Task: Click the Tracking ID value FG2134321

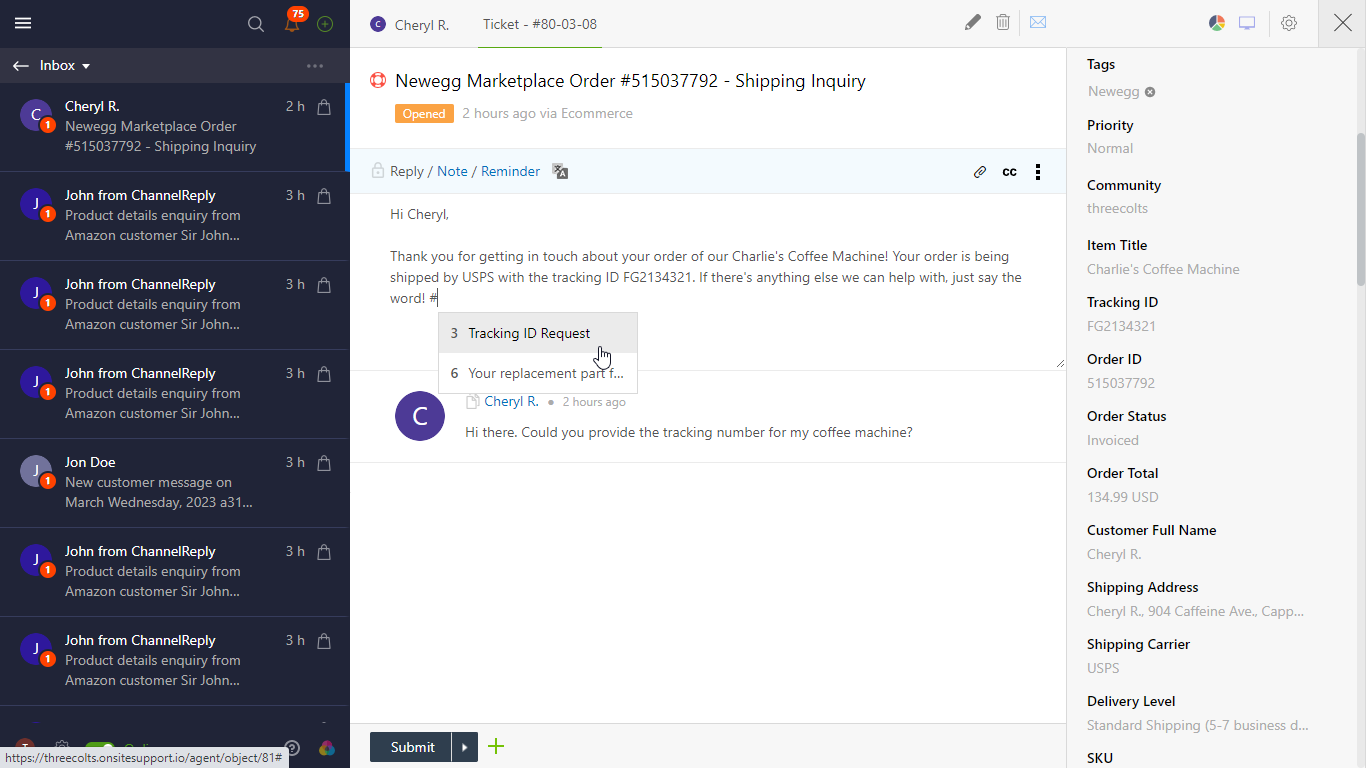Action: [1121, 326]
